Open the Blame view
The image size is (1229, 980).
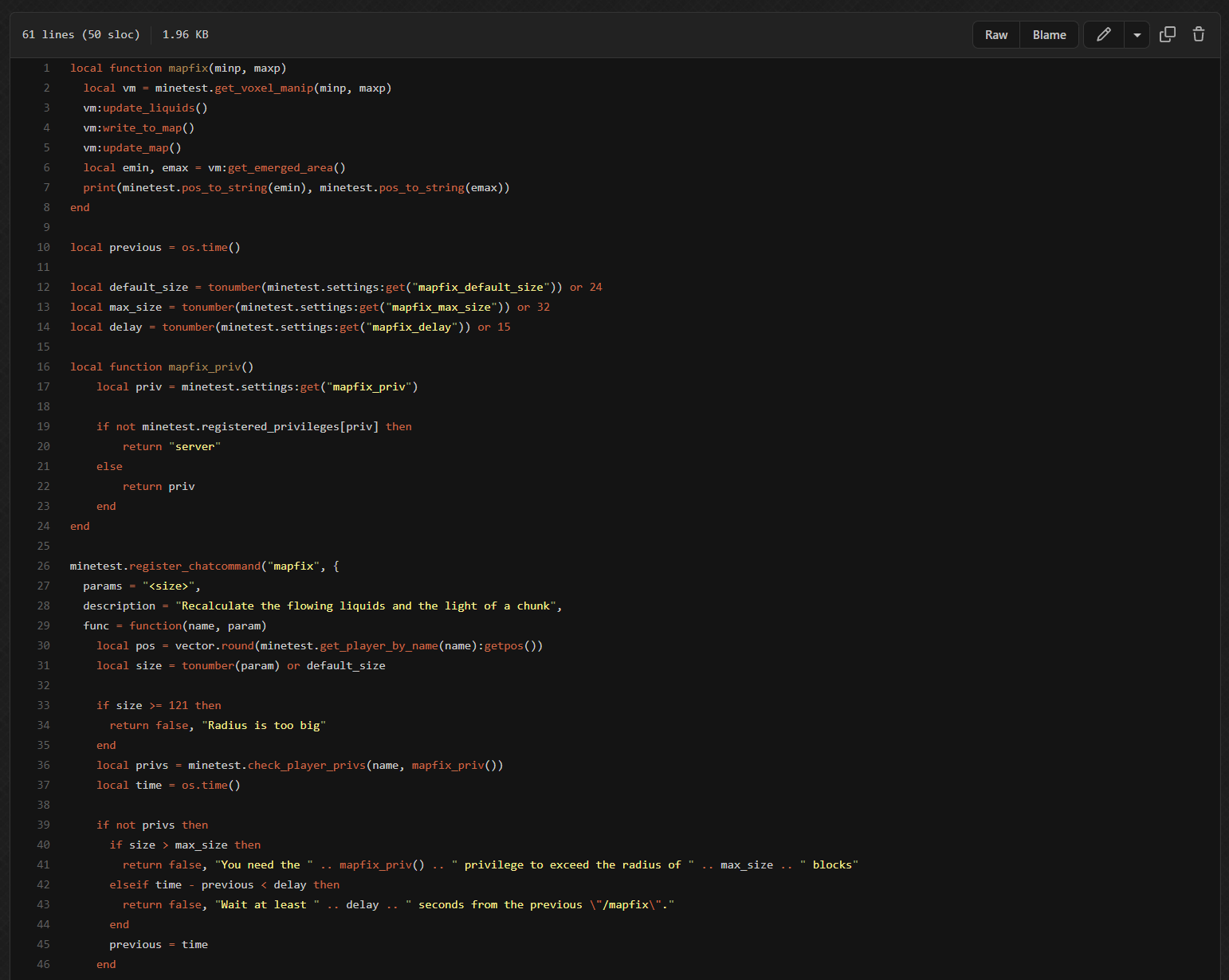point(1049,35)
